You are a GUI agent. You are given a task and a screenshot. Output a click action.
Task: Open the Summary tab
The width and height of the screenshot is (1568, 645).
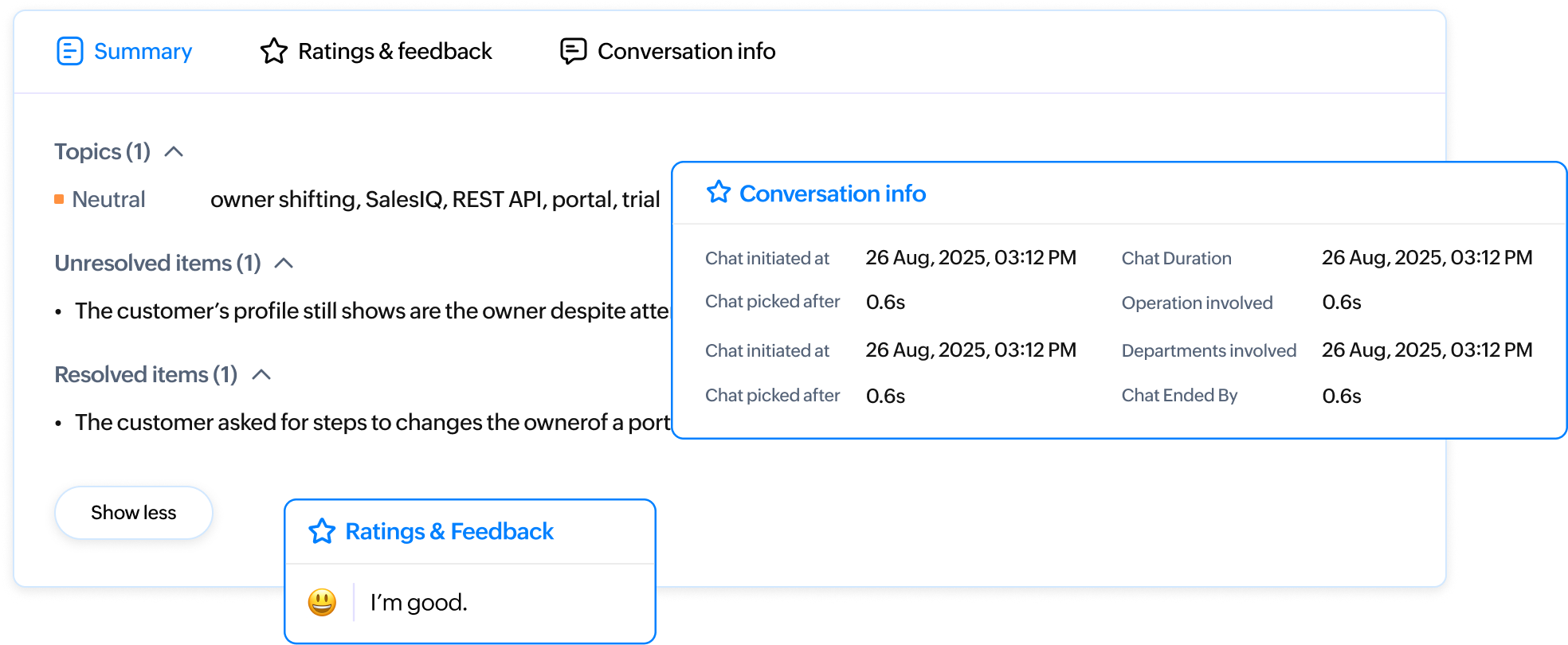tap(142, 51)
